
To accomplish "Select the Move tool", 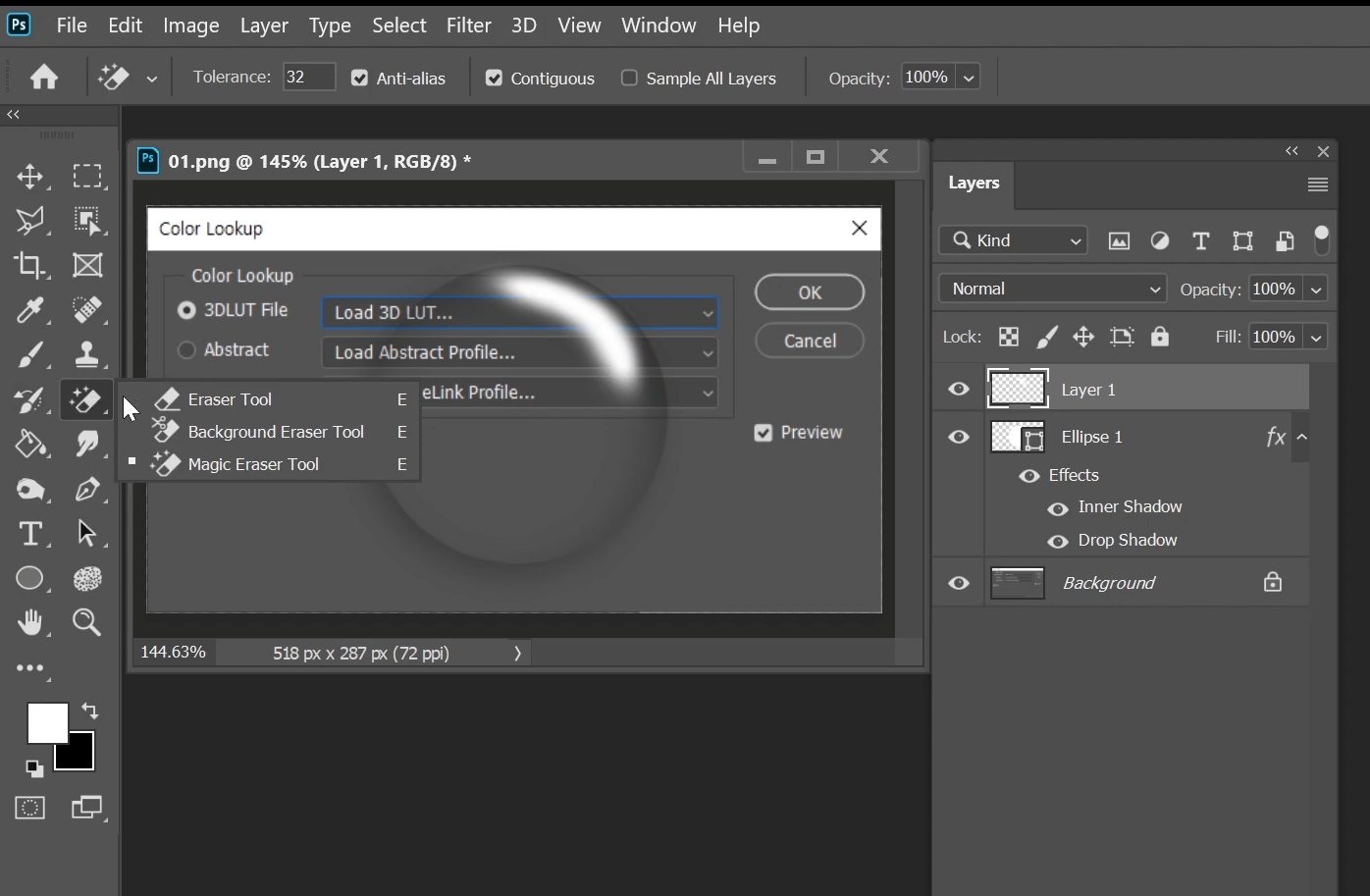I will (29, 177).
